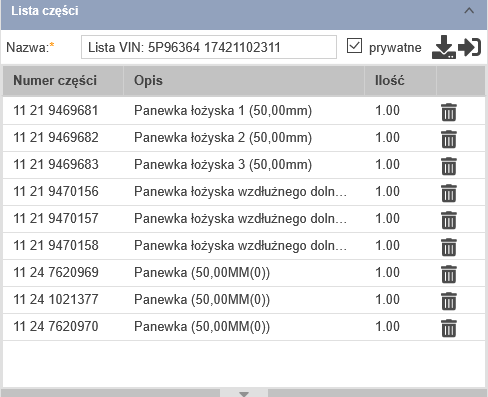Viewport: 488px width, 397px height.
Task: Click the download/save parts list icon
Action: pos(444,47)
